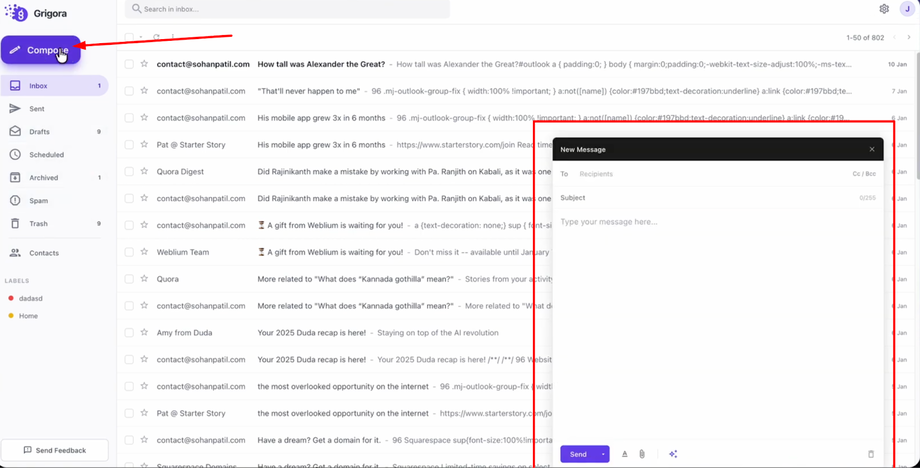This screenshot has width=920, height=468.
Task: Click the Scheduled clock icon
Action: pyautogui.click(x=15, y=155)
